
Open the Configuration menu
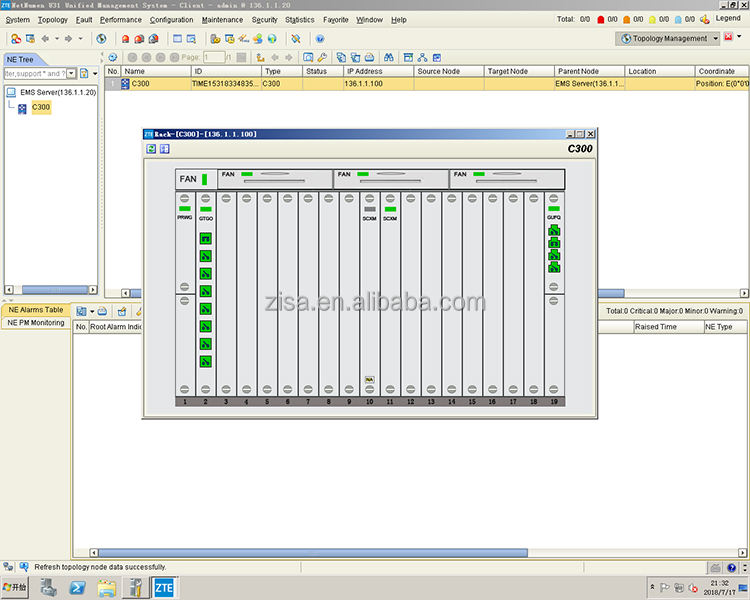click(171, 19)
